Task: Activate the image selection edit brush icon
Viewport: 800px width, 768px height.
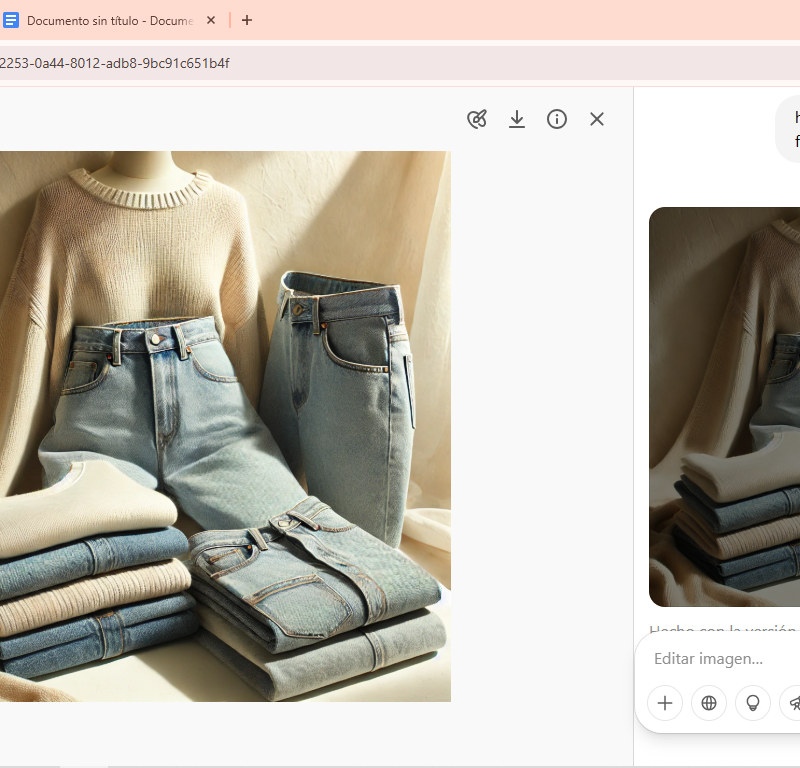Action: (x=477, y=119)
